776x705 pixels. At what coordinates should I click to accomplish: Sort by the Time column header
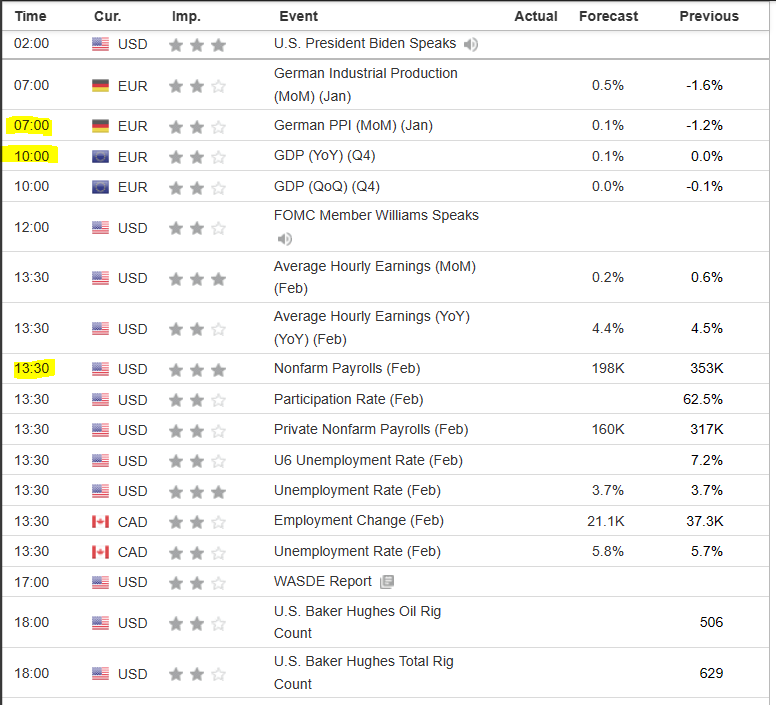[31, 16]
